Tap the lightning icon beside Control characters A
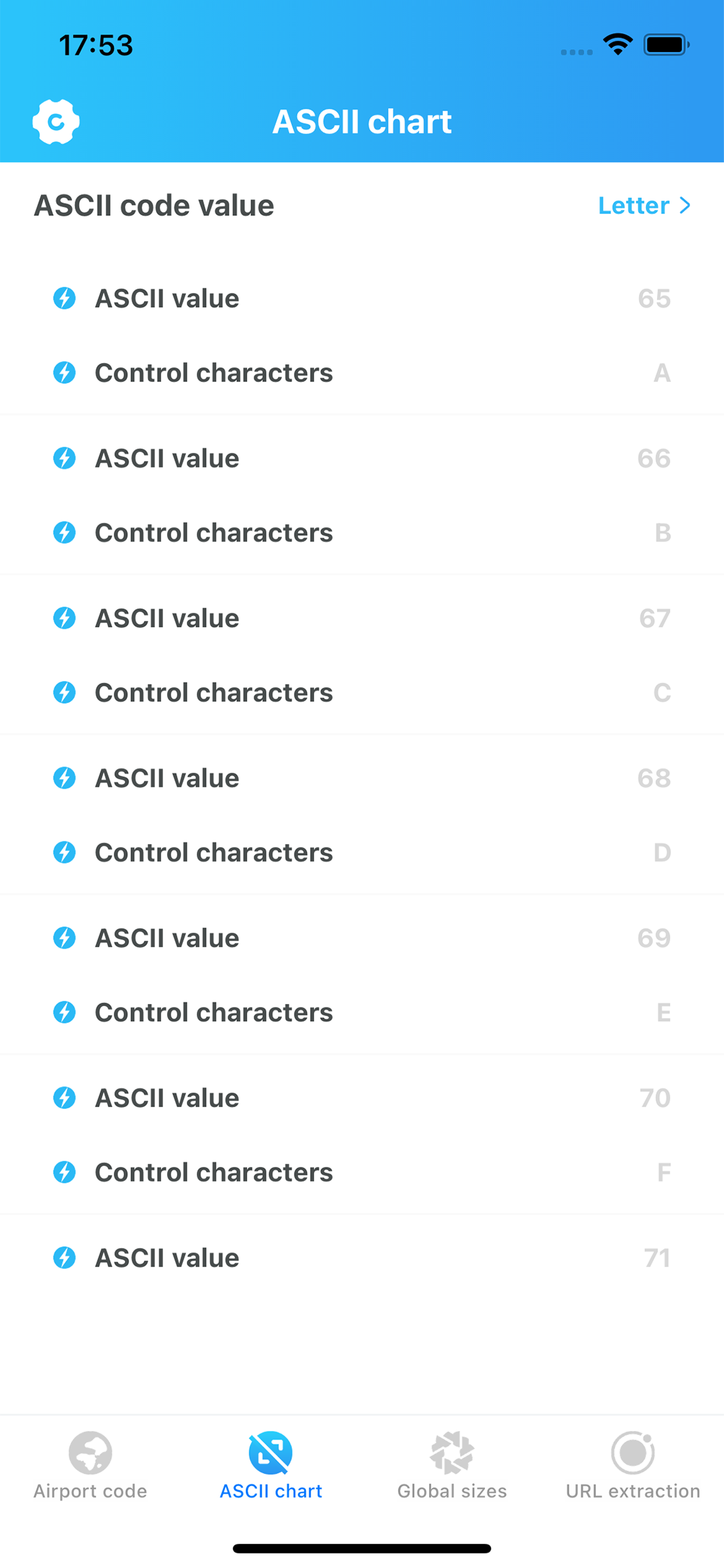Screen dimensions: 724x1568 point(65,373)
